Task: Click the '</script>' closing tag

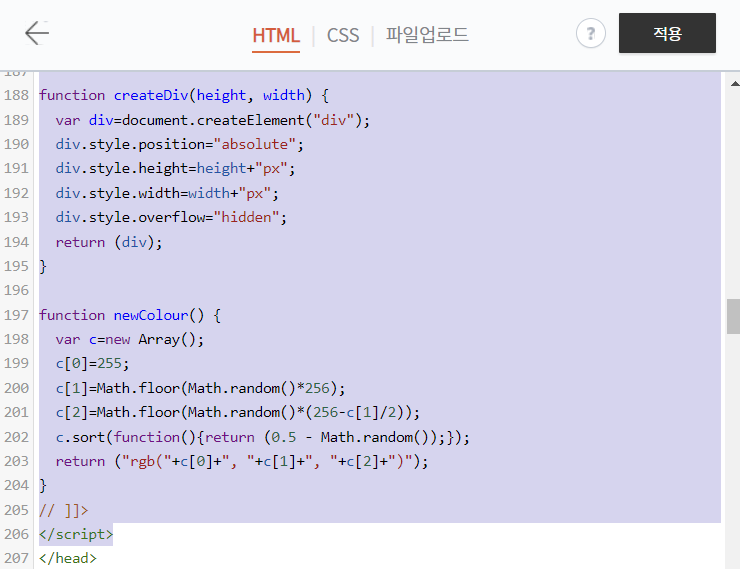Action: coord(76,535)
